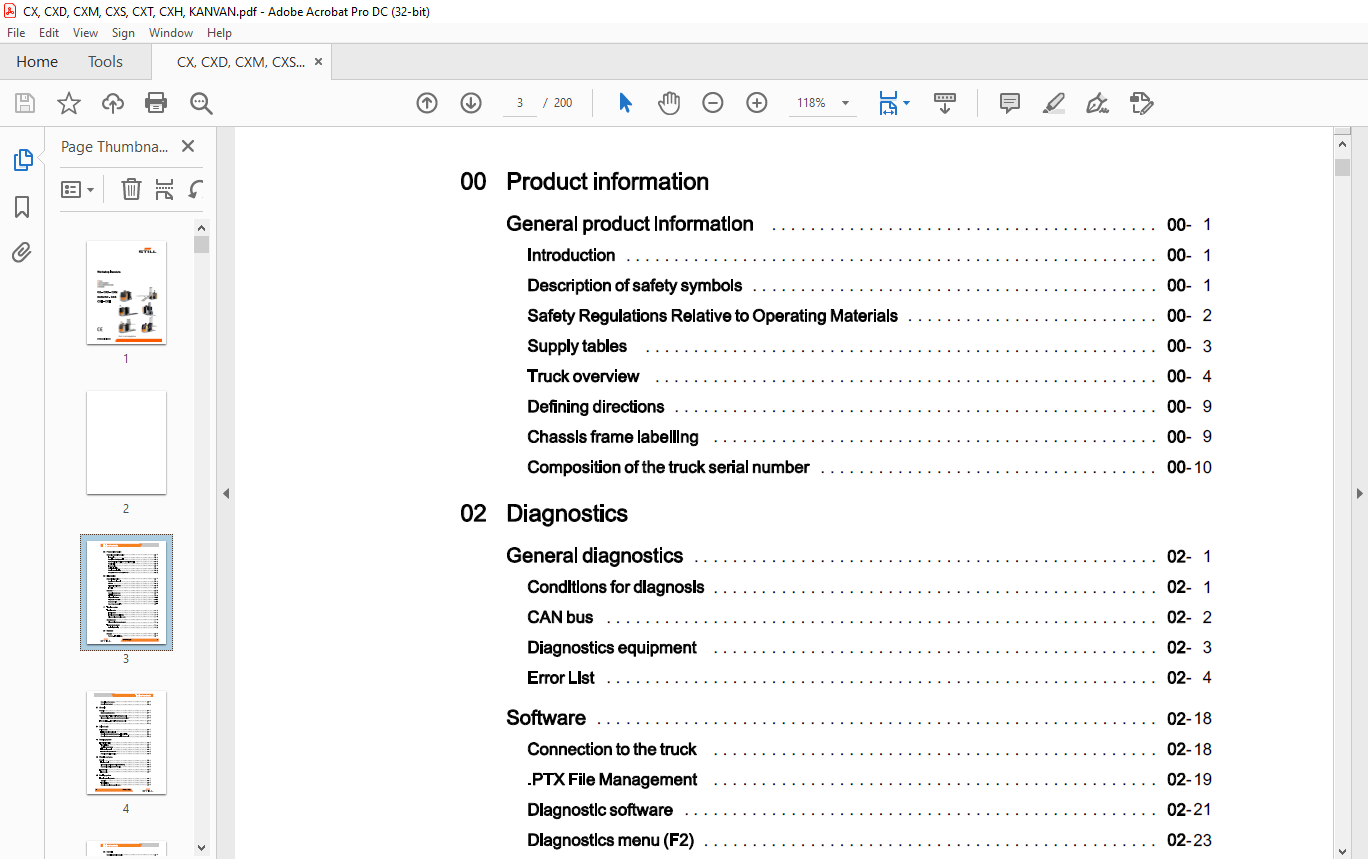Select the CX, CXD, CXM document tab

[x=241, y=61]
